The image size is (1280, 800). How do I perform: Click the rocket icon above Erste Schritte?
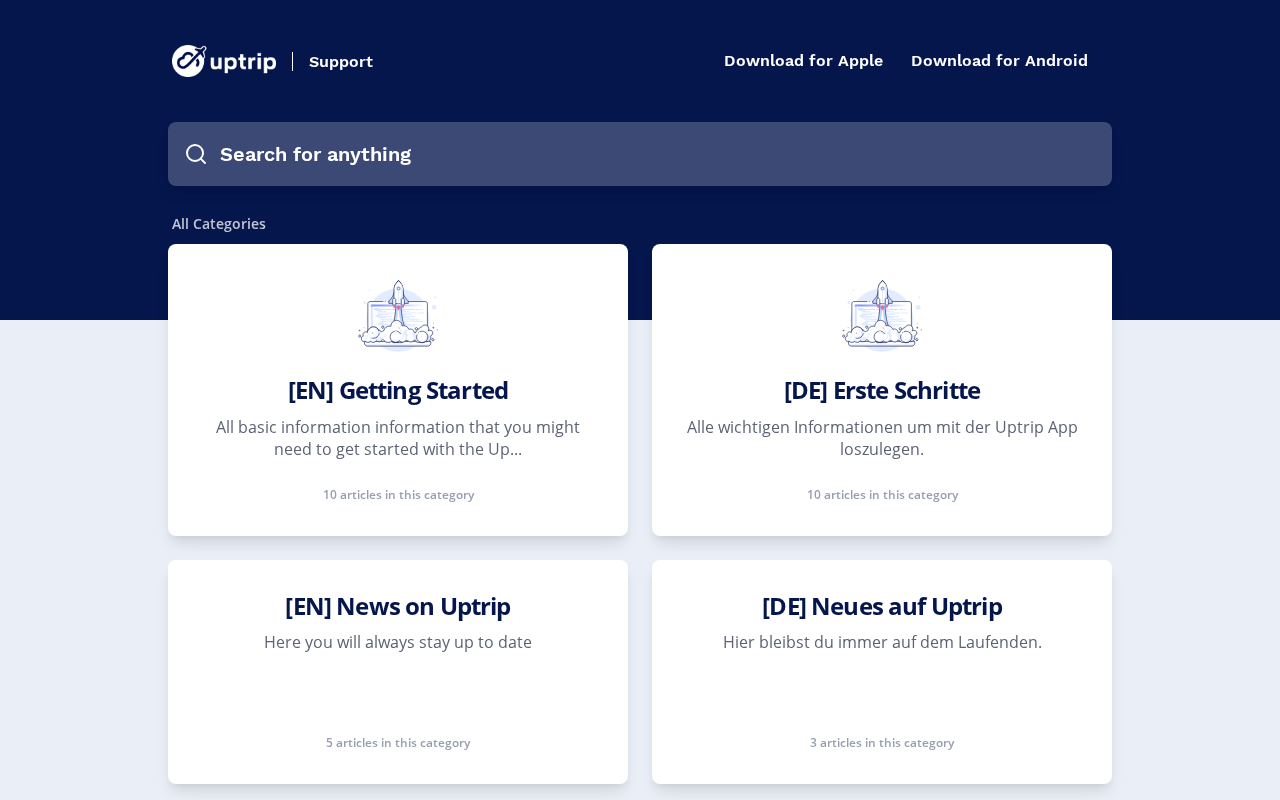tap(882, 315)
